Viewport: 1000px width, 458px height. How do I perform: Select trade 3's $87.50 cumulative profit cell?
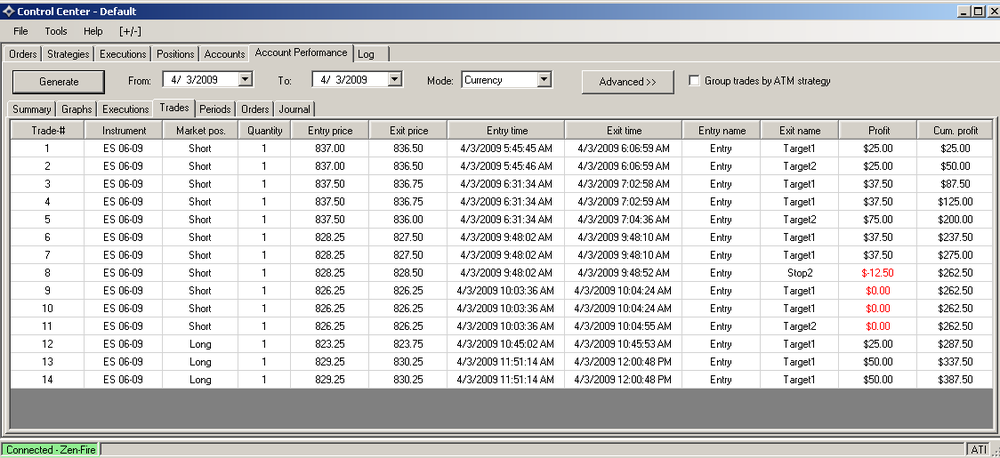955,184
